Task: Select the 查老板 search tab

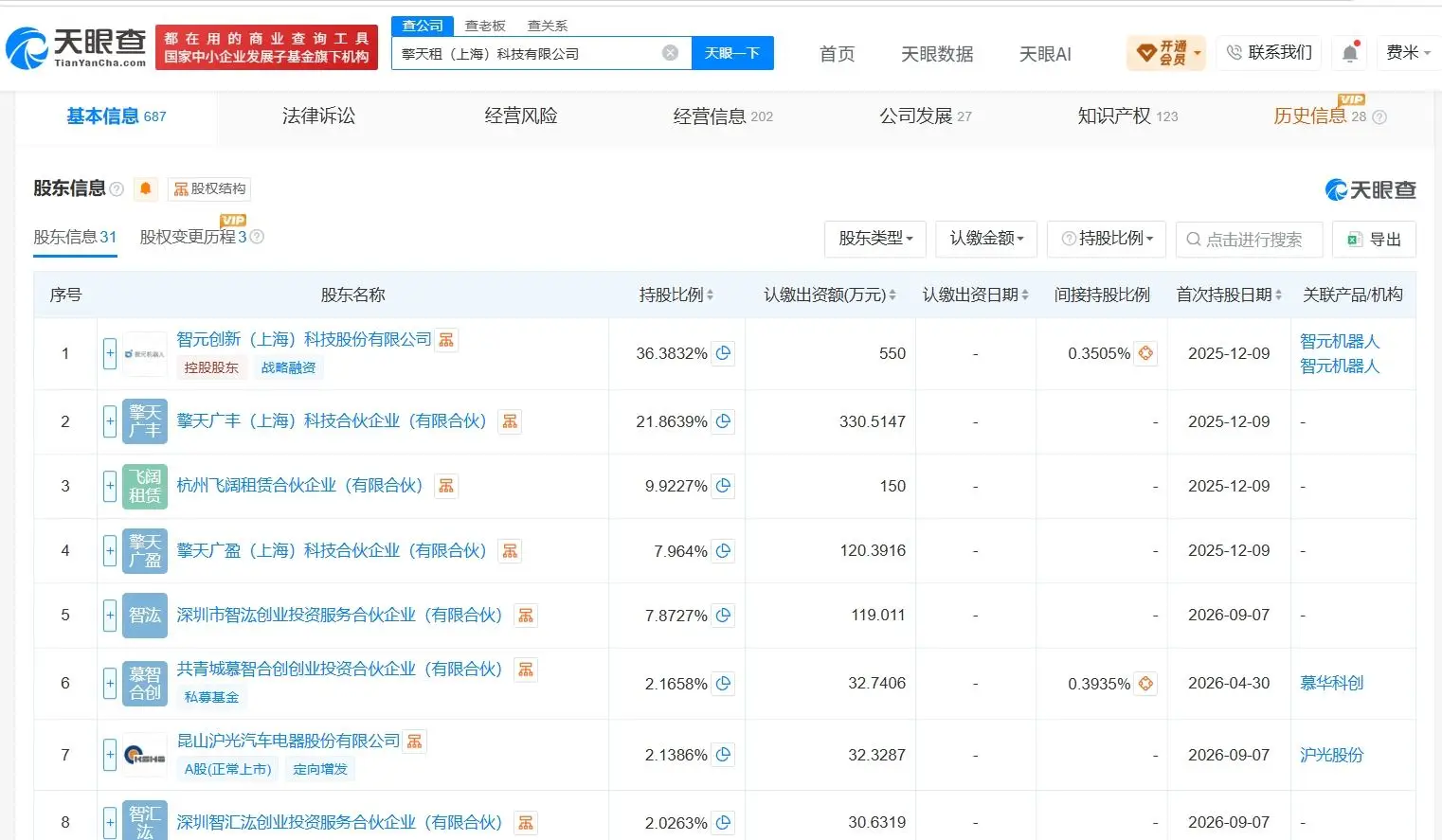Action: click(485, 26)
